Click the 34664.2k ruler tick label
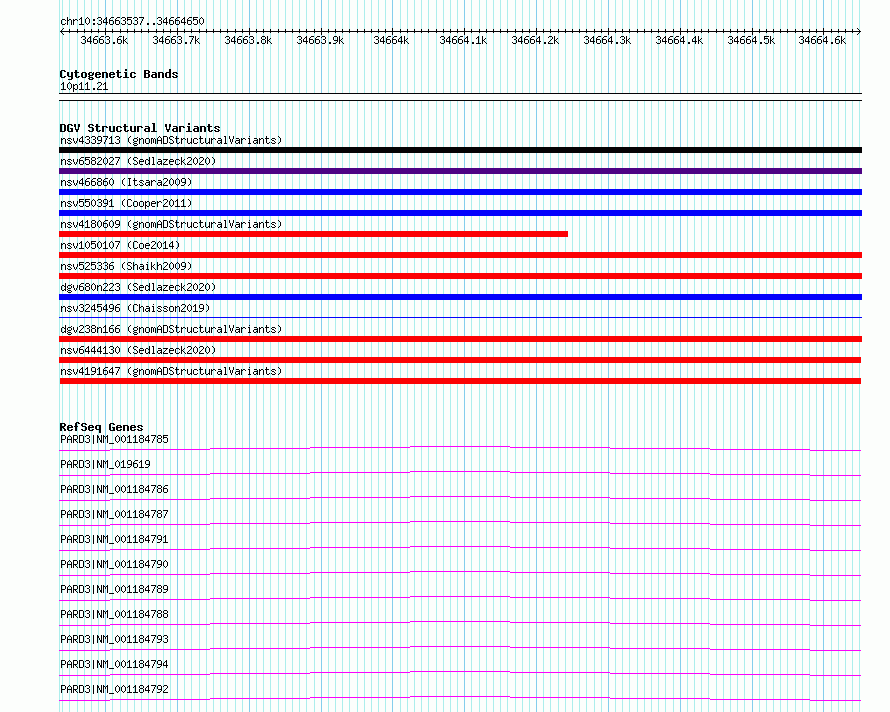The image size is (890, 712). (x=535, y=40)
